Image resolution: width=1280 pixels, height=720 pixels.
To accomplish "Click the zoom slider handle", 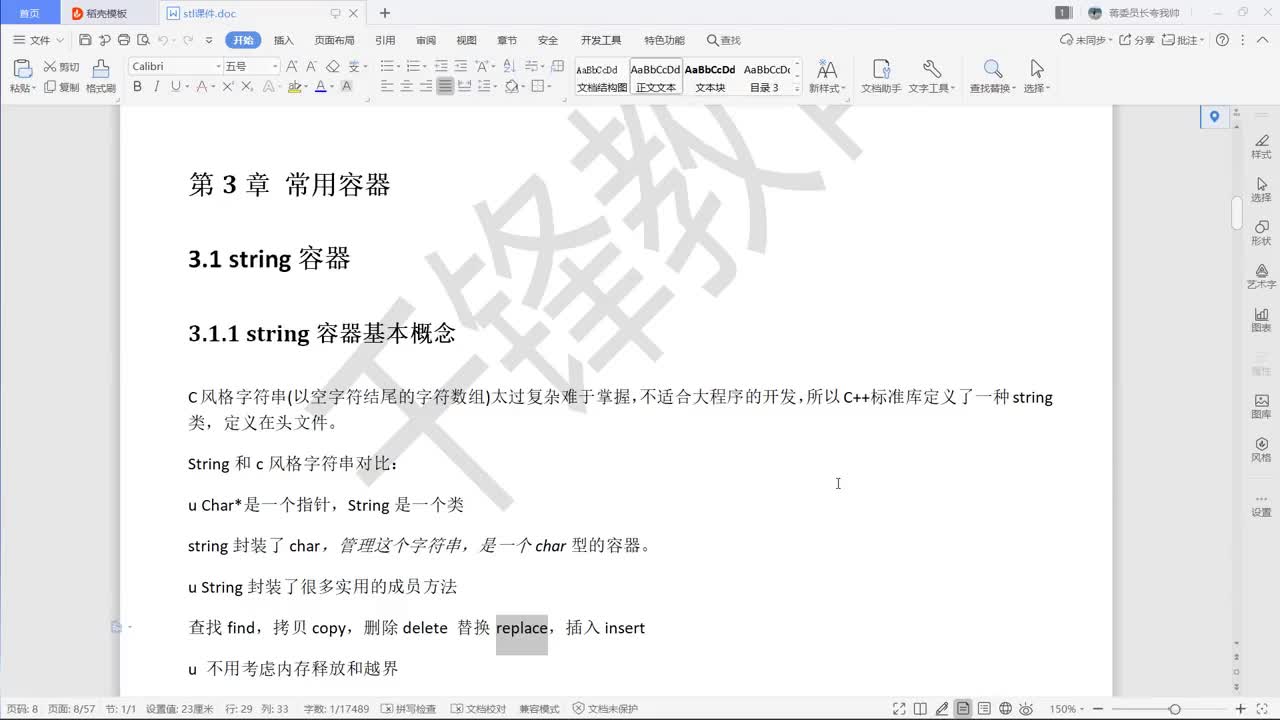I will coord(1175,709).
